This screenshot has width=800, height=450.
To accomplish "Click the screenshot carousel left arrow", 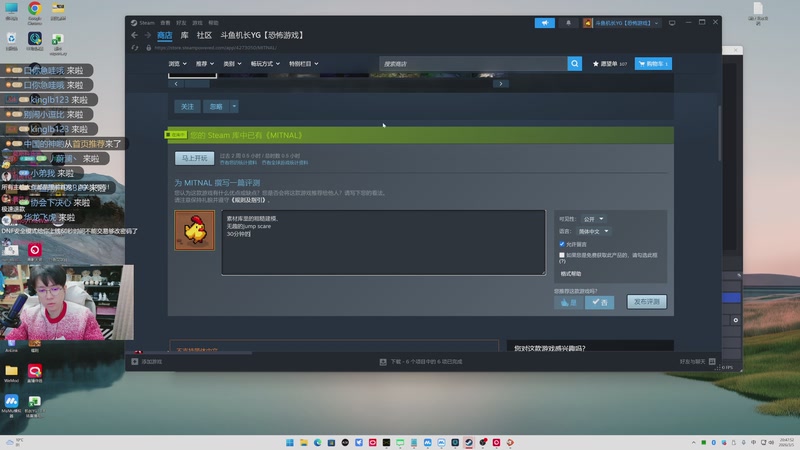I will click(x=176, y=84).
